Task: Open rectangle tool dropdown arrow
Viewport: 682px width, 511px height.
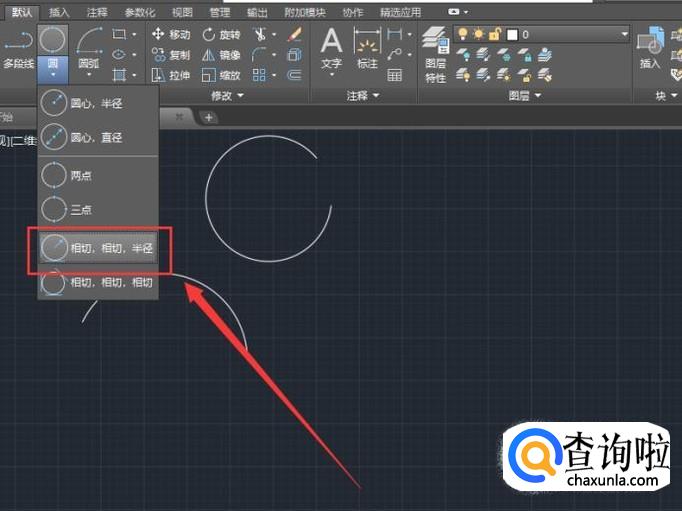Action: (134, 34)
